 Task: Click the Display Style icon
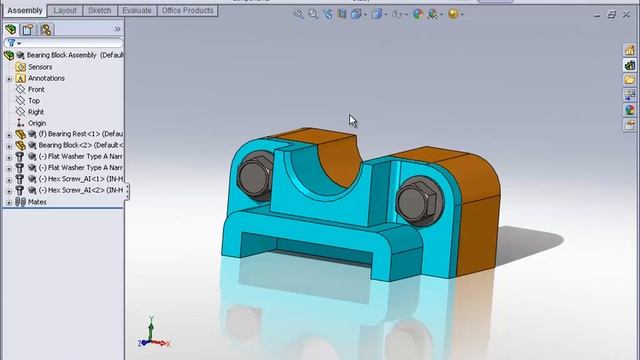(x=377, y=14)
